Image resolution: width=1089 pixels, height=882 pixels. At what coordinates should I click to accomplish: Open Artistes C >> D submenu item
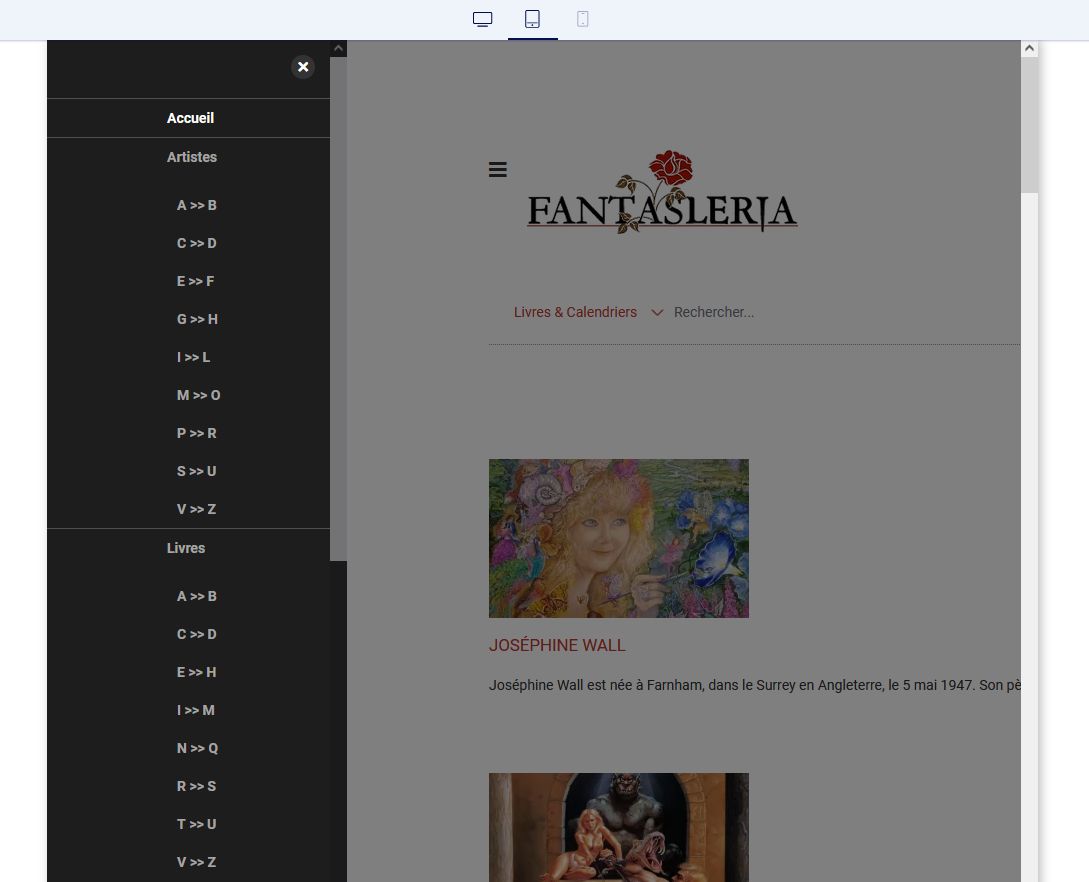[x=197, y=243]
